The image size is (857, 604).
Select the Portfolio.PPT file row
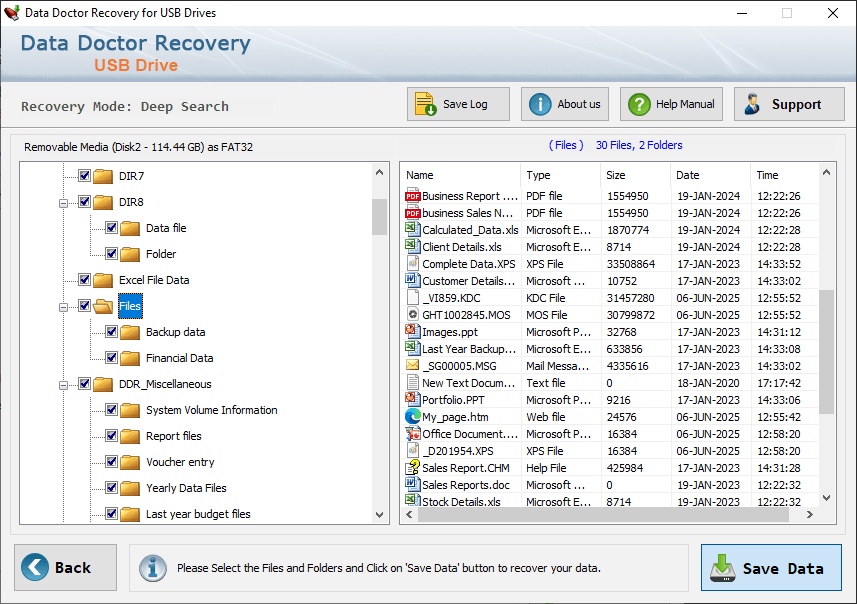click(x=609, y=400)
